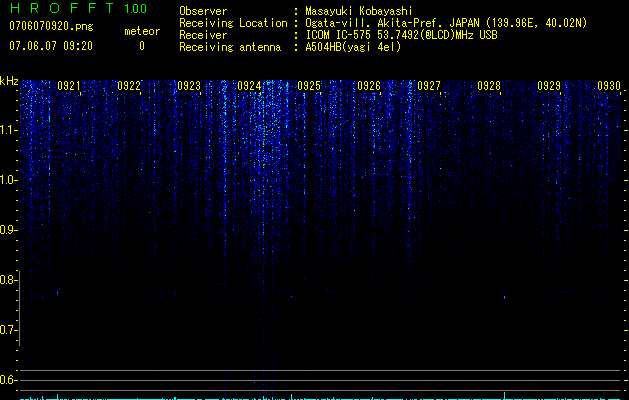Screen dimensions: 629x400
Task: Click the 0.9 kHz axis label
Action: click(8, 230)
